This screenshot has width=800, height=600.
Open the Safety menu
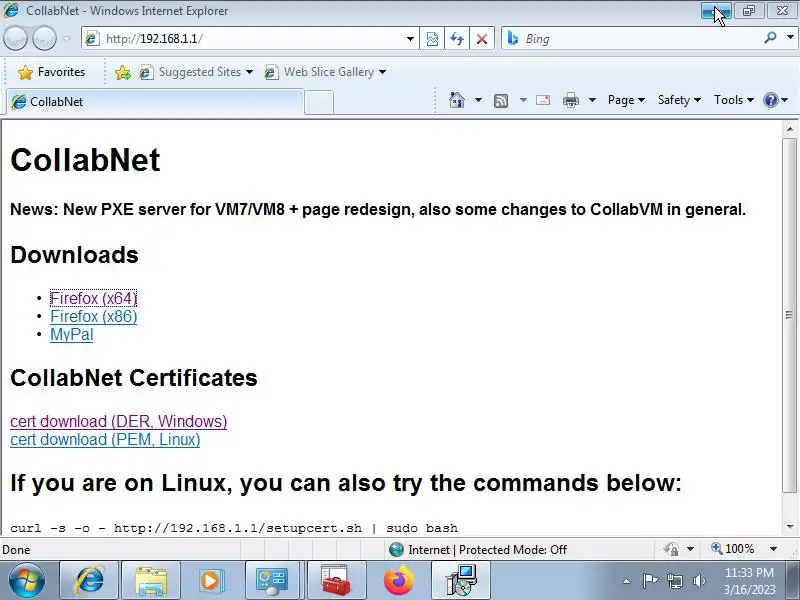click(679, 100)
